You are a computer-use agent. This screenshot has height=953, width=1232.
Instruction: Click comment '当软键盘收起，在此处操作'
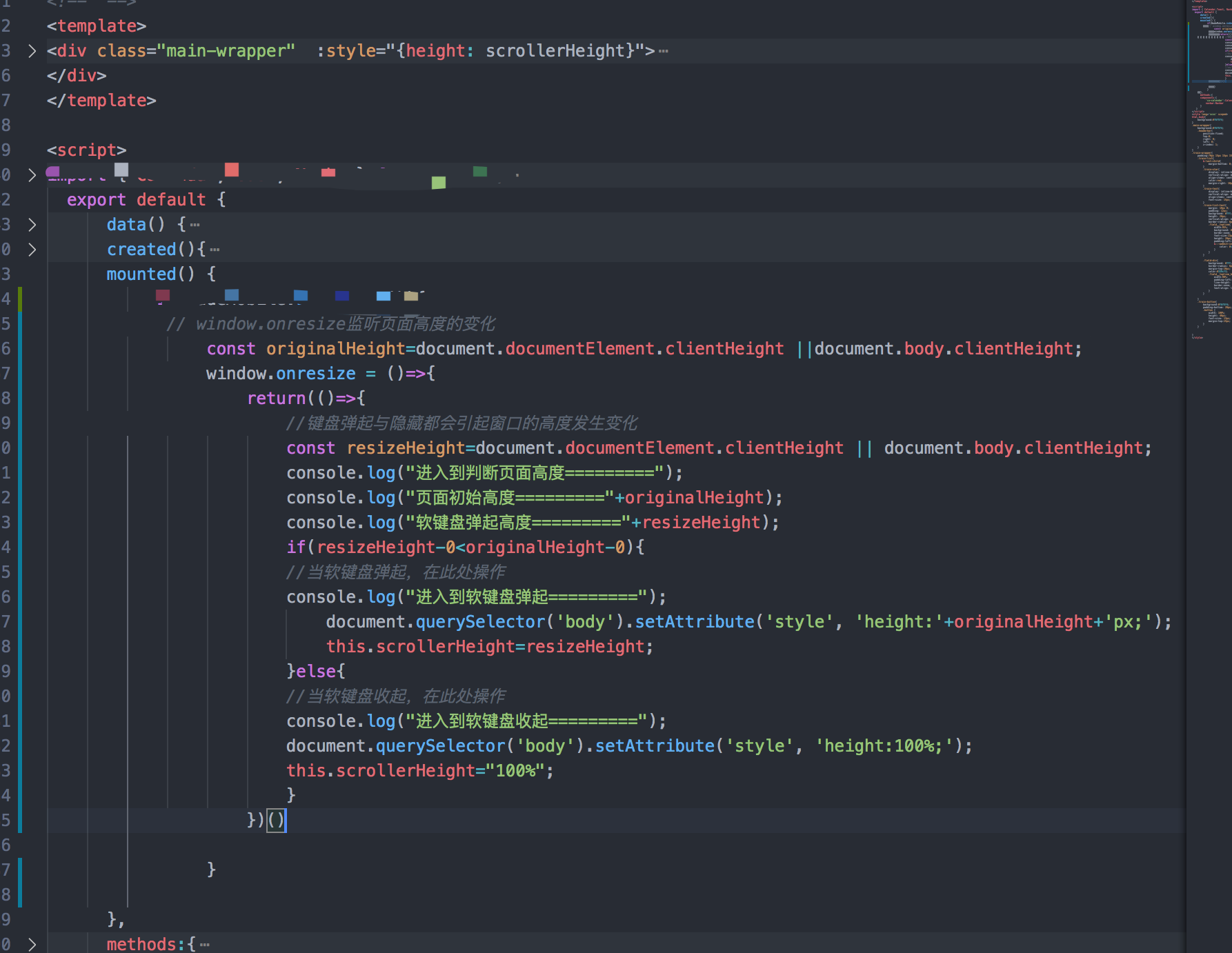click(x=396, y=696)
